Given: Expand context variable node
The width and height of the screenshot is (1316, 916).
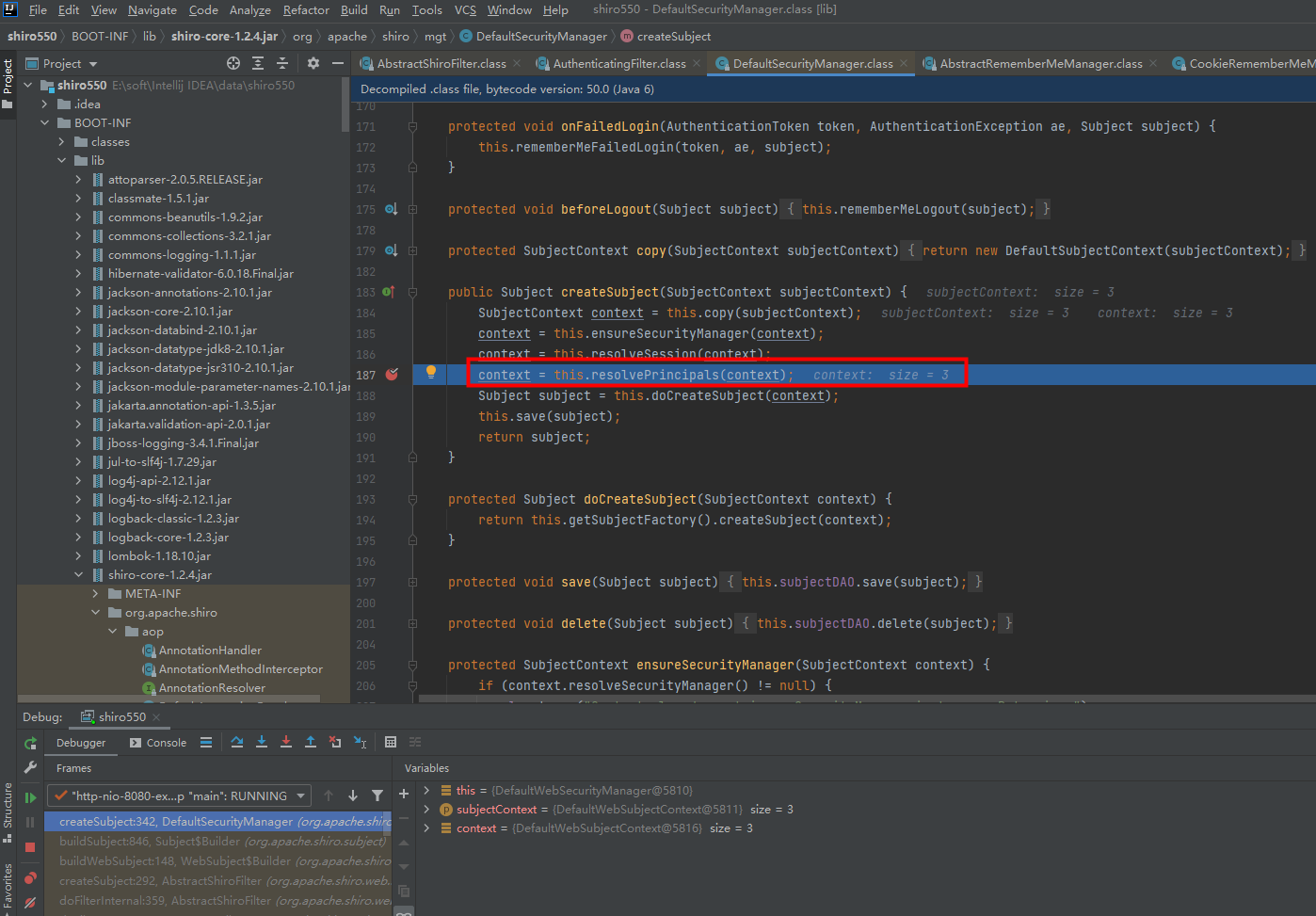Looking at the screenshot, I should tap(426, 828).
